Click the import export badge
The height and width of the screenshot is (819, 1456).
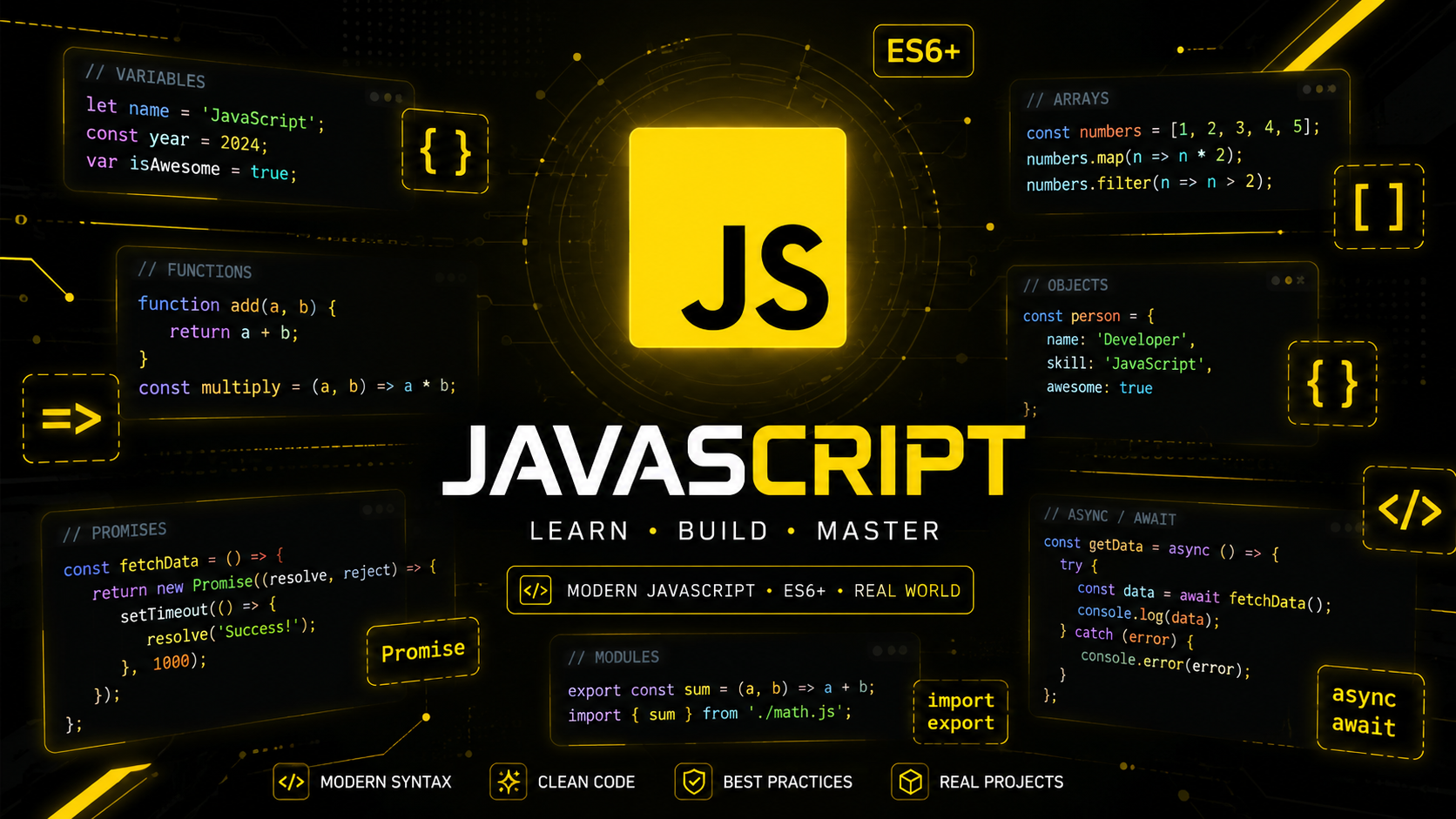click(x=961, y=712)
